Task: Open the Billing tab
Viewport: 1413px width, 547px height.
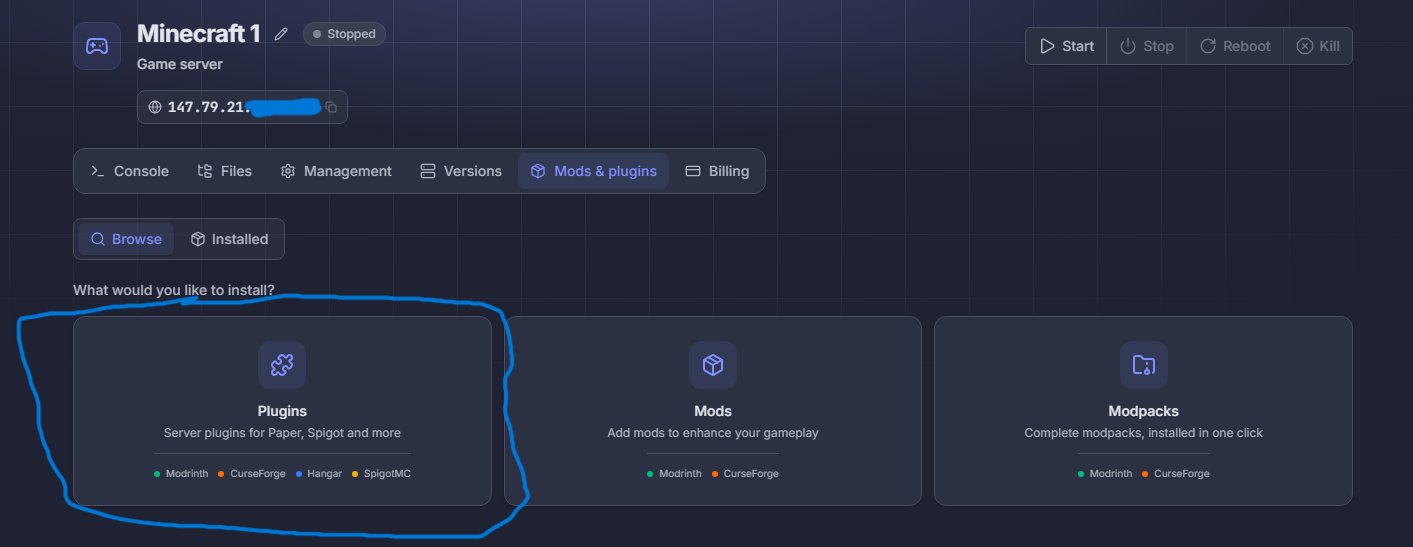Action: click(x=717, y=171)
